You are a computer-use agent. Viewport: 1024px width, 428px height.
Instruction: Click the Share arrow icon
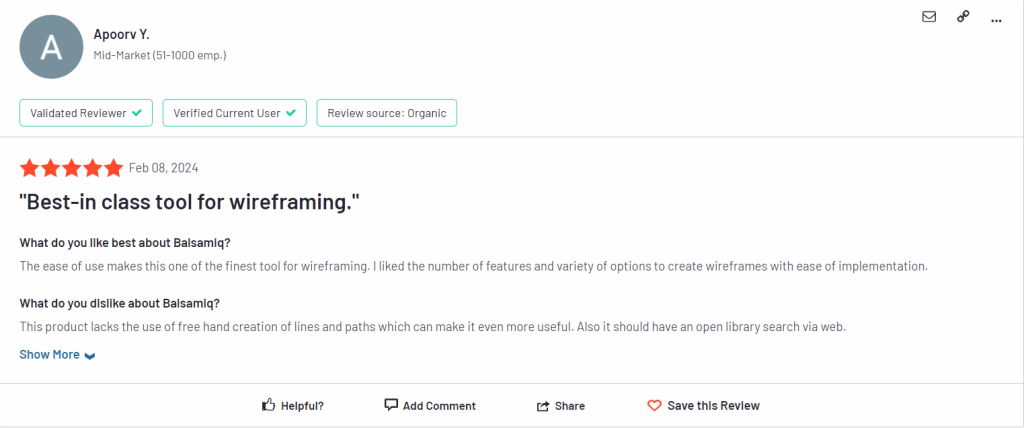click(x=543, y=406)
